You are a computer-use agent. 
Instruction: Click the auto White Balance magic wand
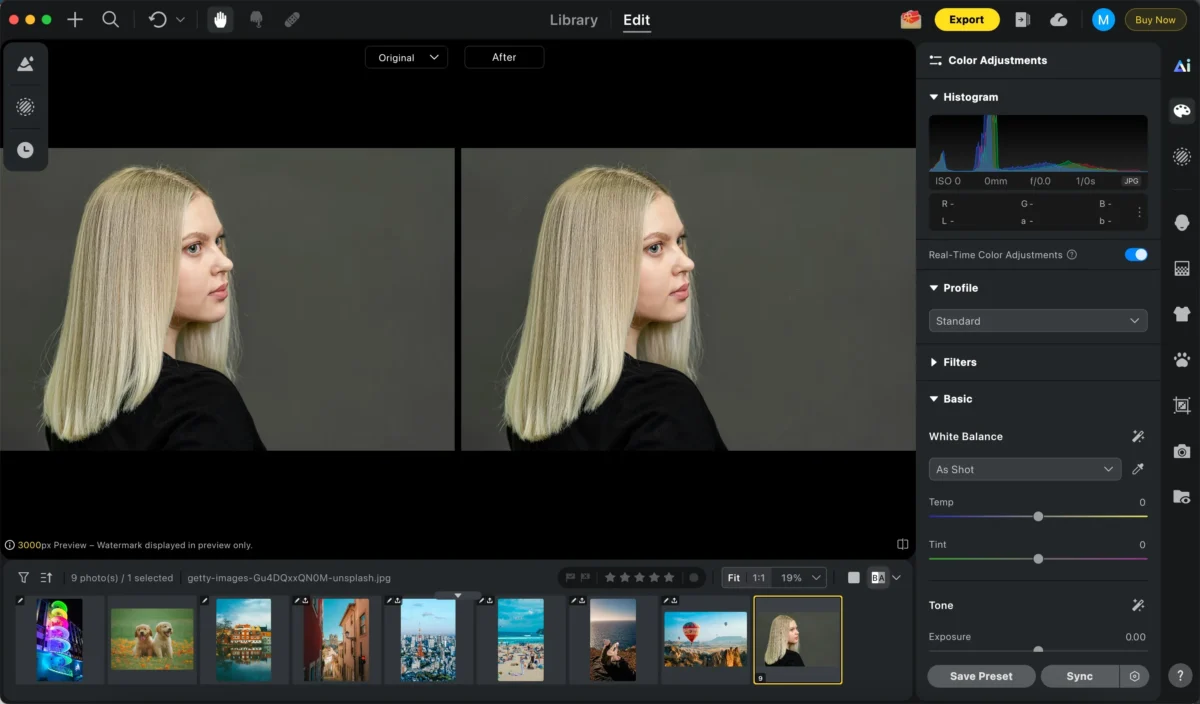1137,437
